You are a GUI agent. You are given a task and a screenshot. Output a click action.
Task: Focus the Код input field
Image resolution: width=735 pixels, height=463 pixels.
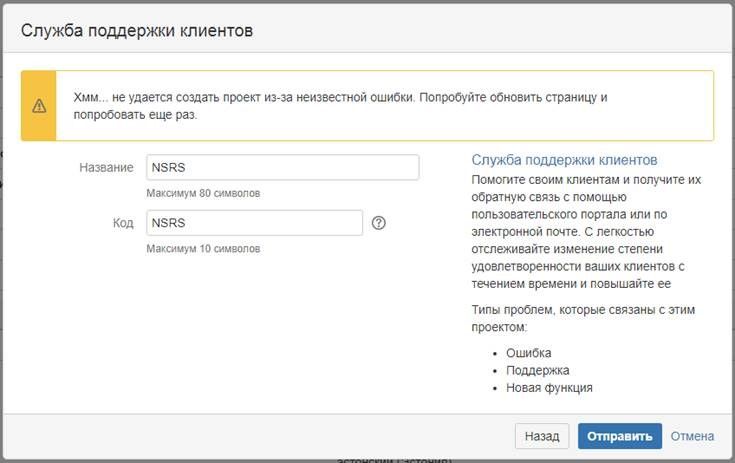(254, 223)
